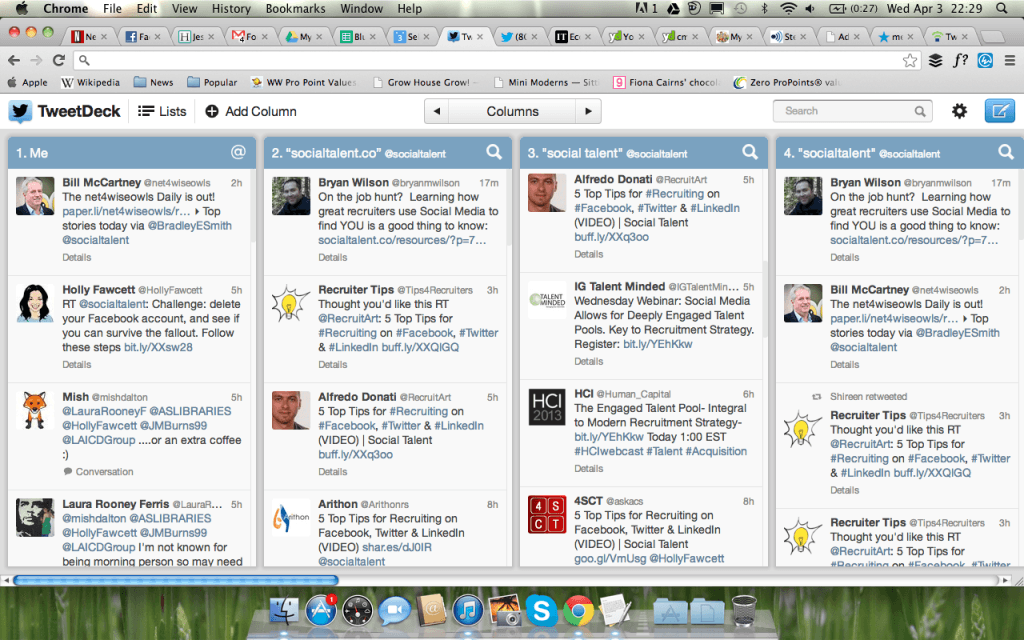
Task: Click search icon in "socialtalent" column four header
Action: point(1006,152)
